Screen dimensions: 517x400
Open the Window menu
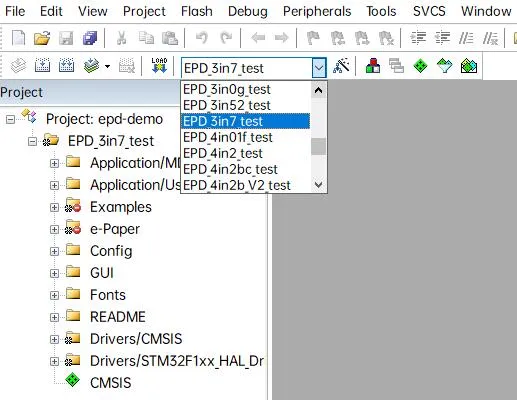(x=486, y=11)
